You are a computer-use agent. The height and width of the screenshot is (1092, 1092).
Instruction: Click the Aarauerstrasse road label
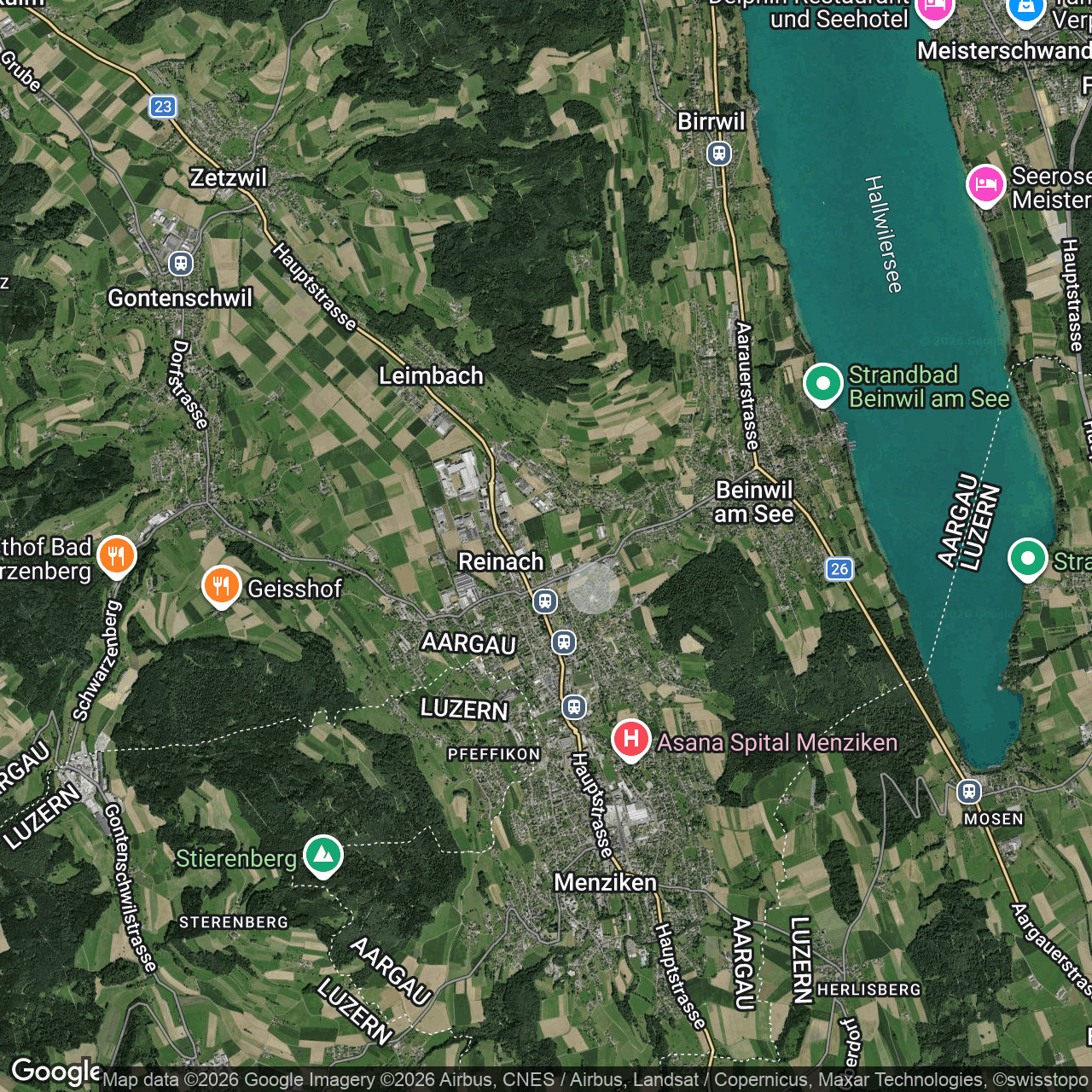click(746, 386)
